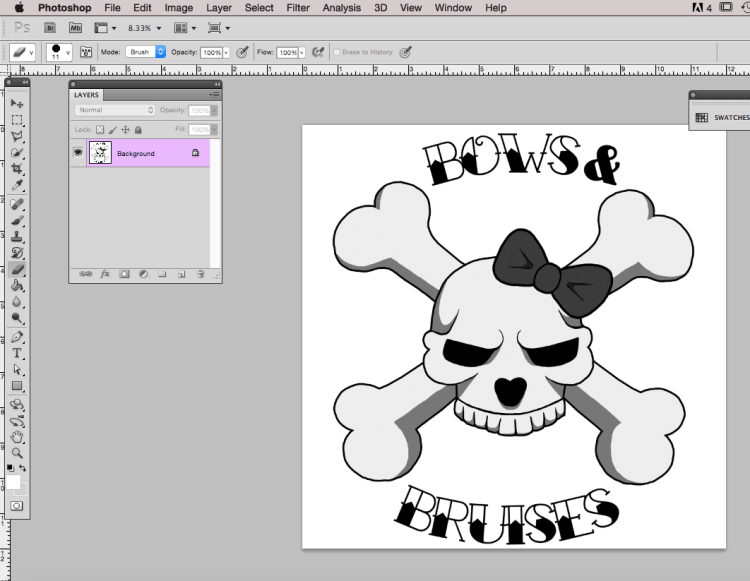
Task: Select the Healing Brush tool
Action: (x=17, y=205)
